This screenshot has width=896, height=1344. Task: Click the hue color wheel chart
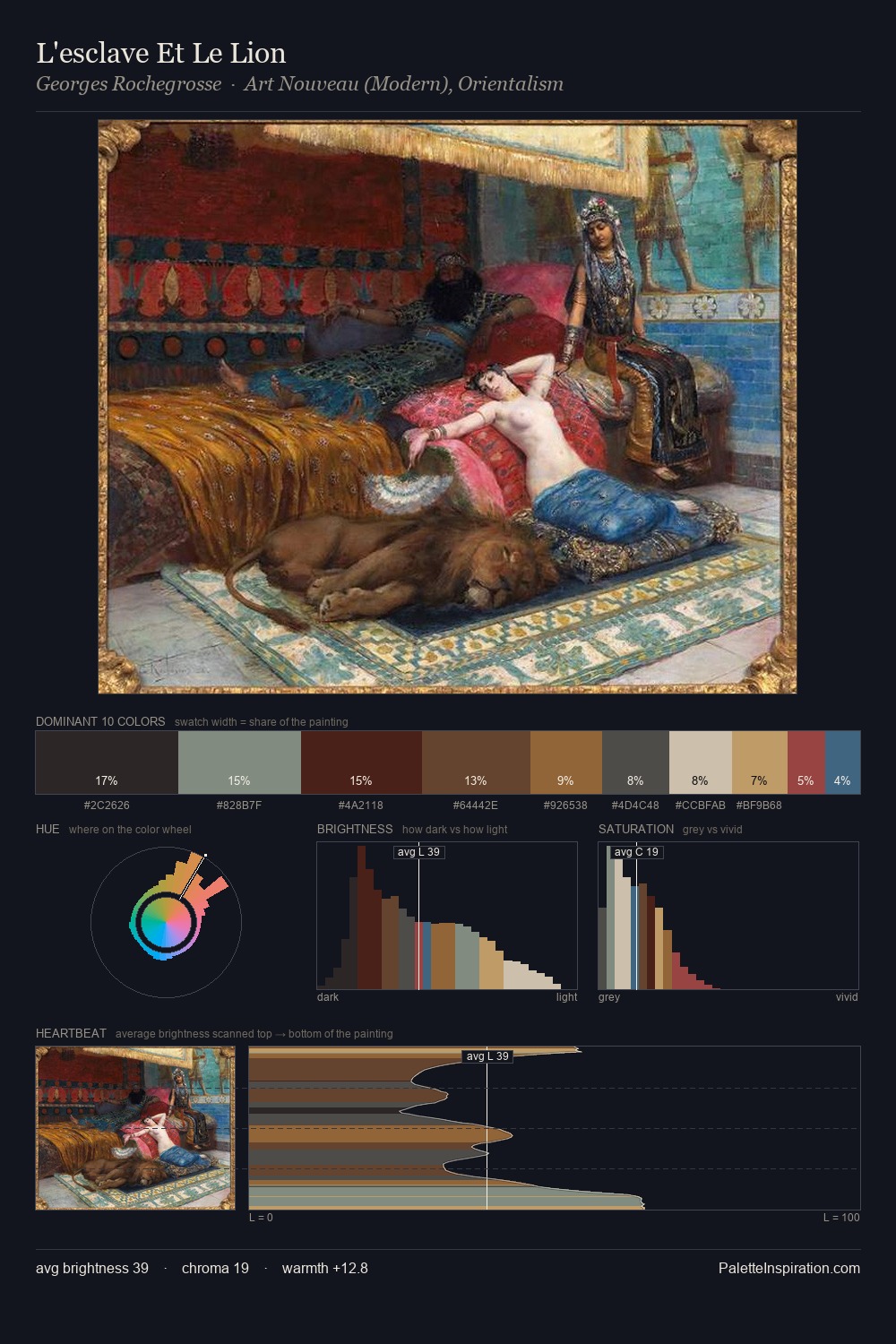pyautogui.click(x=166, y=922)
